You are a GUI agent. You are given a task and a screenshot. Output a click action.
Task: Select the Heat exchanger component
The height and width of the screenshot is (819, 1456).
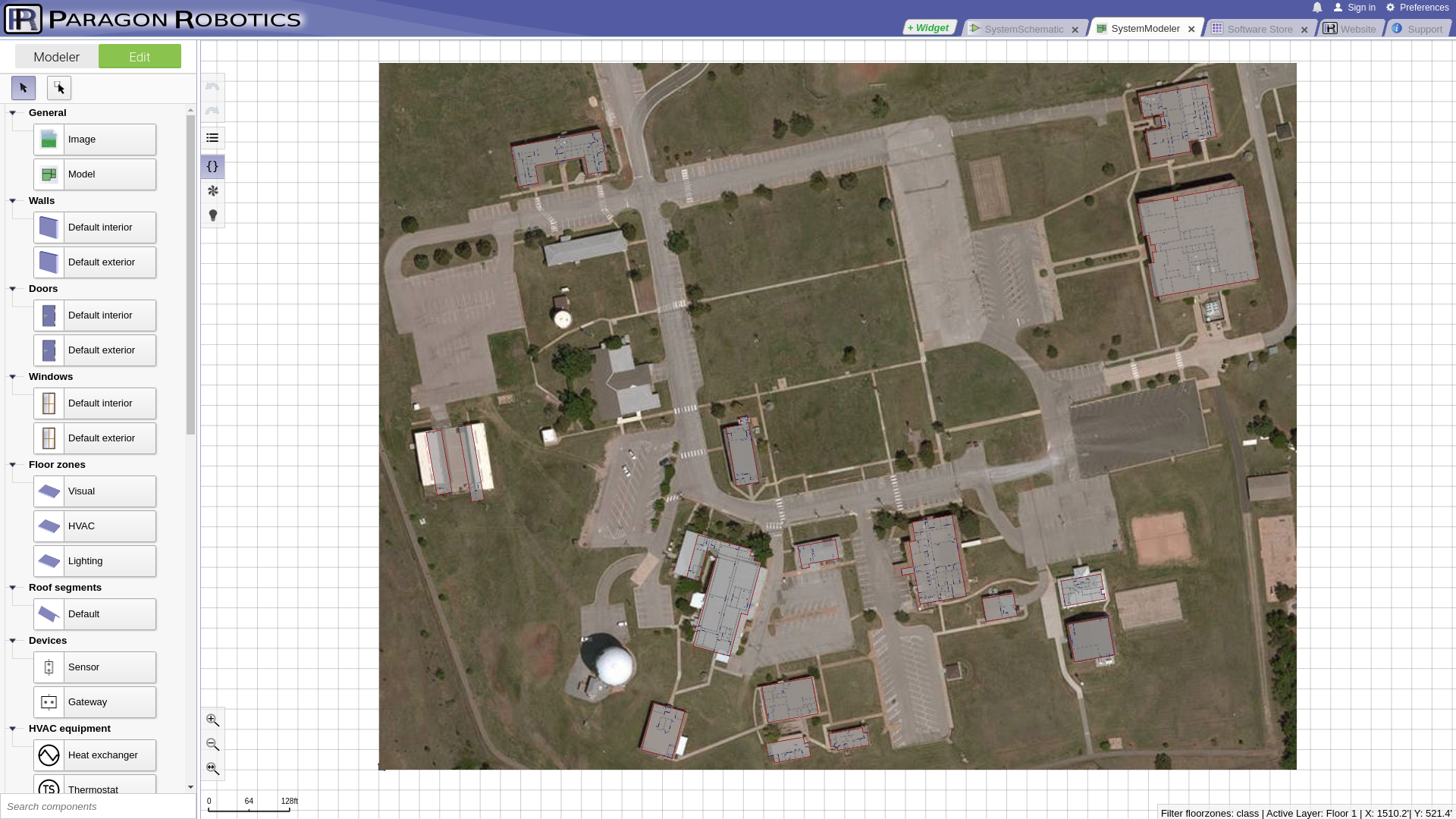pyautogui.click(x=95, y=755)
